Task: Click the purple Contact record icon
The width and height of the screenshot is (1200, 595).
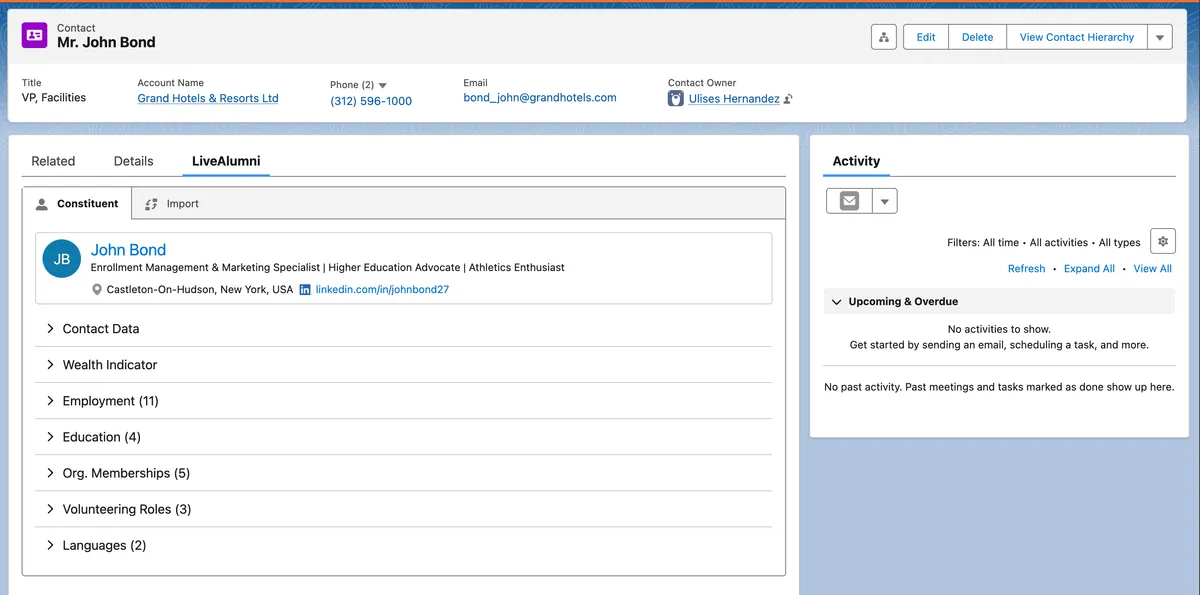Action: point(35,35)
